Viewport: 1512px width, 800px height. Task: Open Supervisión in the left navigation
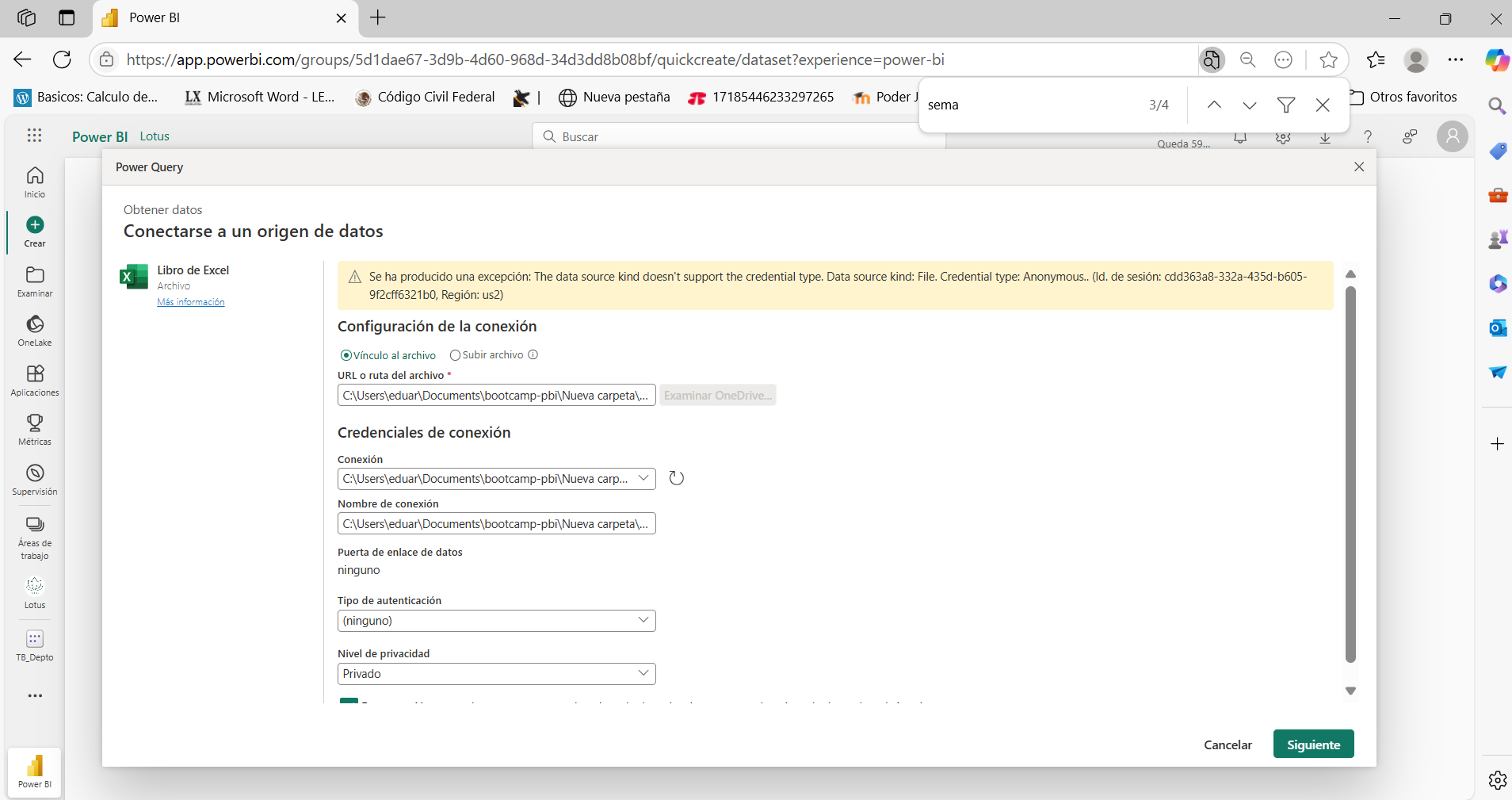pos(35,480)
